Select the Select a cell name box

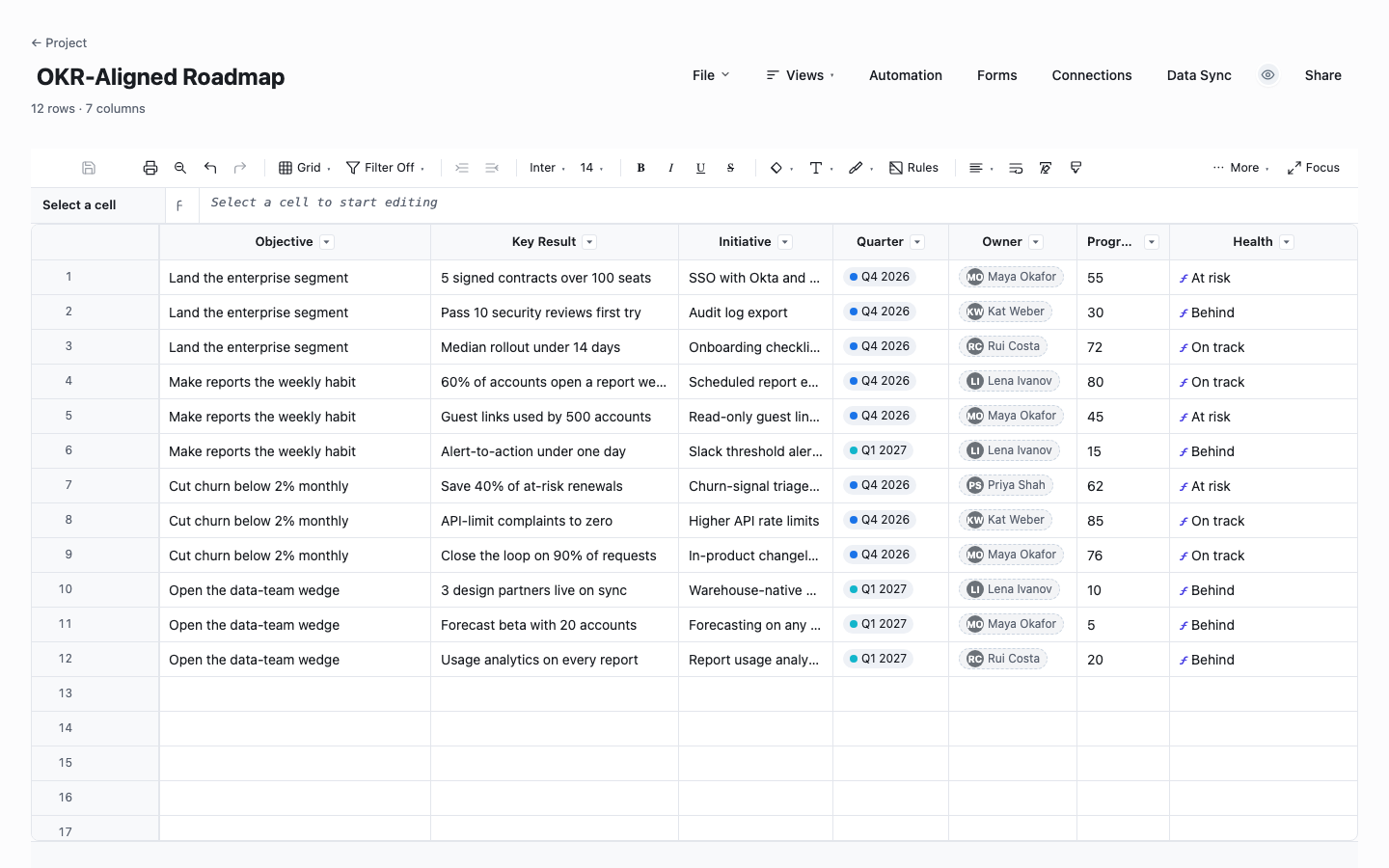tap(97, 204)
